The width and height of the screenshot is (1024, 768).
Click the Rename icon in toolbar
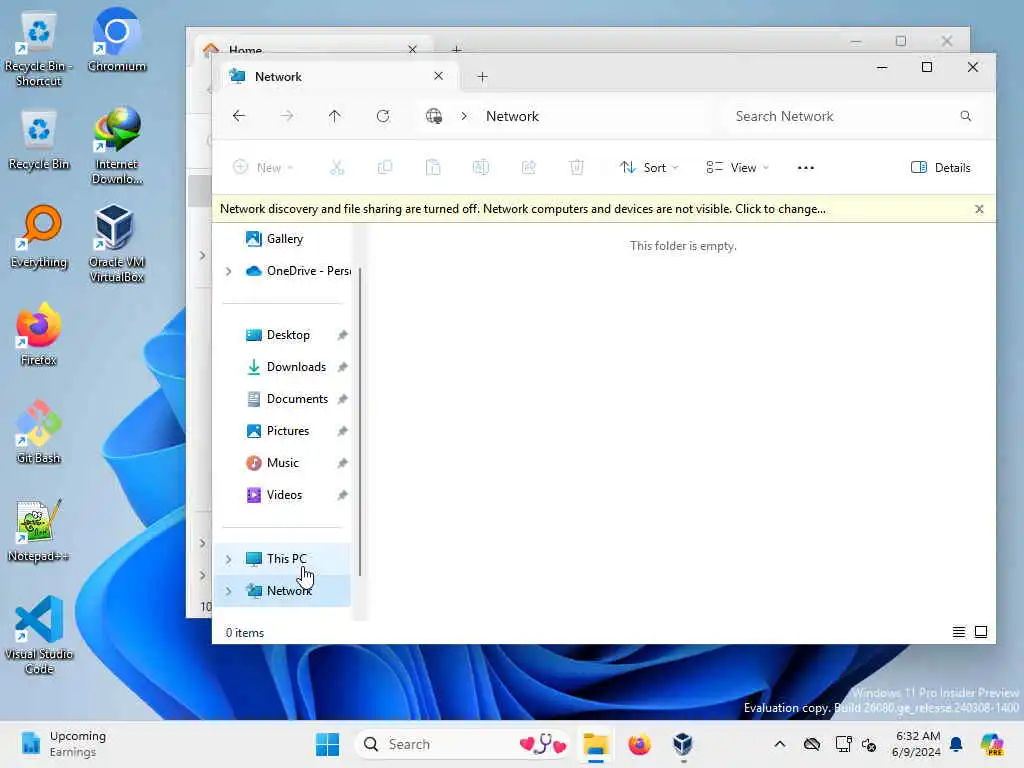pyautogui.click(x=481, y=168)
